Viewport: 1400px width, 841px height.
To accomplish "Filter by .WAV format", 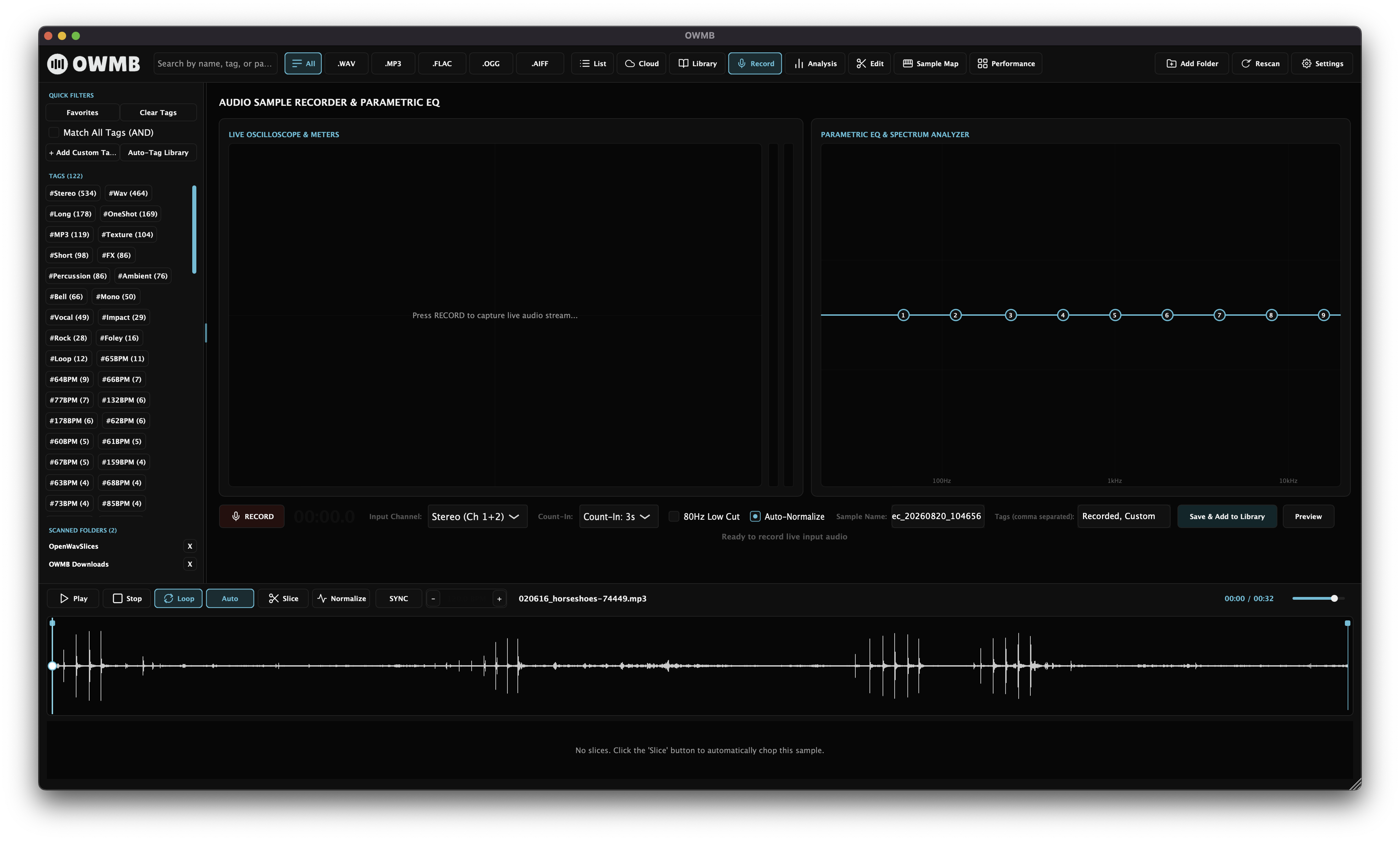I will click(x=347, y=63).
